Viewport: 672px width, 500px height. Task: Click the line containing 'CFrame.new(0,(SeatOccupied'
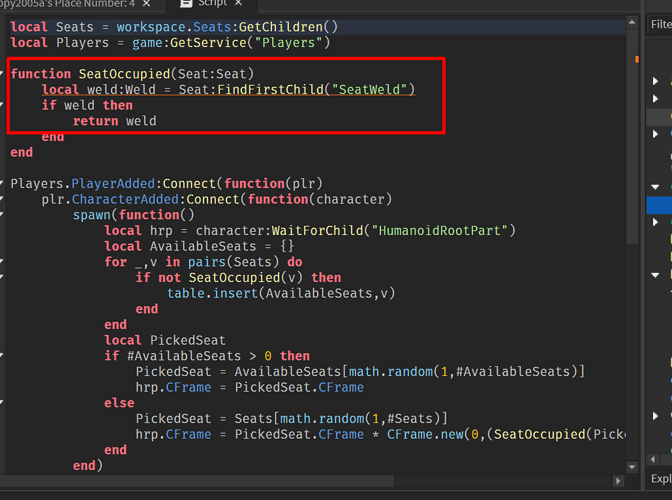coord(381,434)
